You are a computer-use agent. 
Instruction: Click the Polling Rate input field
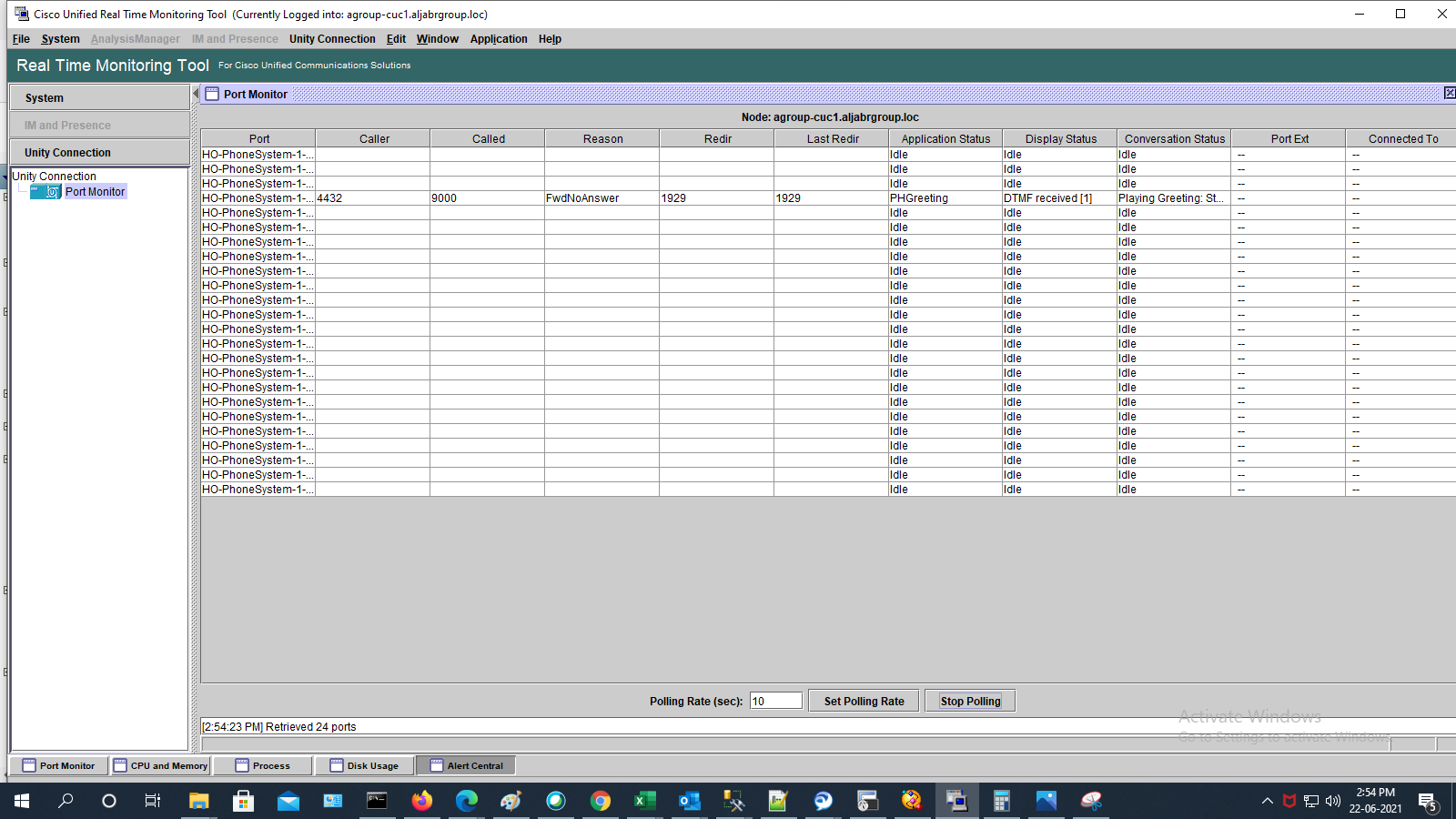pyautogui.click(x=776, y=701)
